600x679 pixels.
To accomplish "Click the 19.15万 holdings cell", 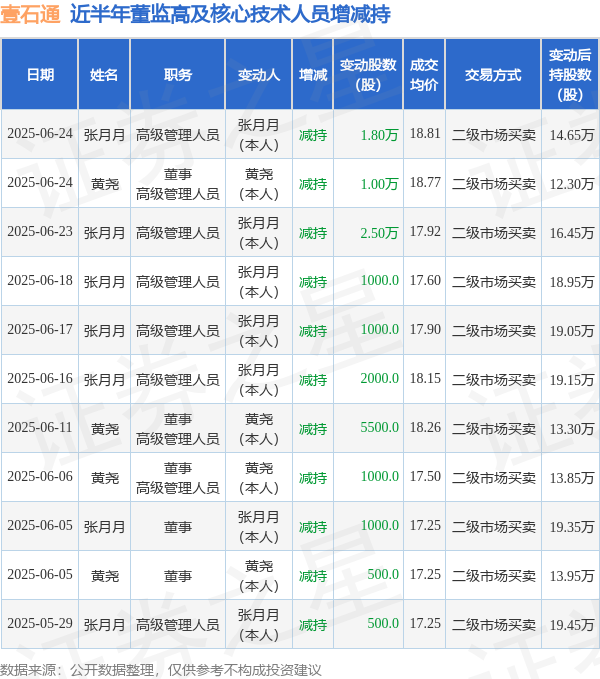I will [571, 380].
